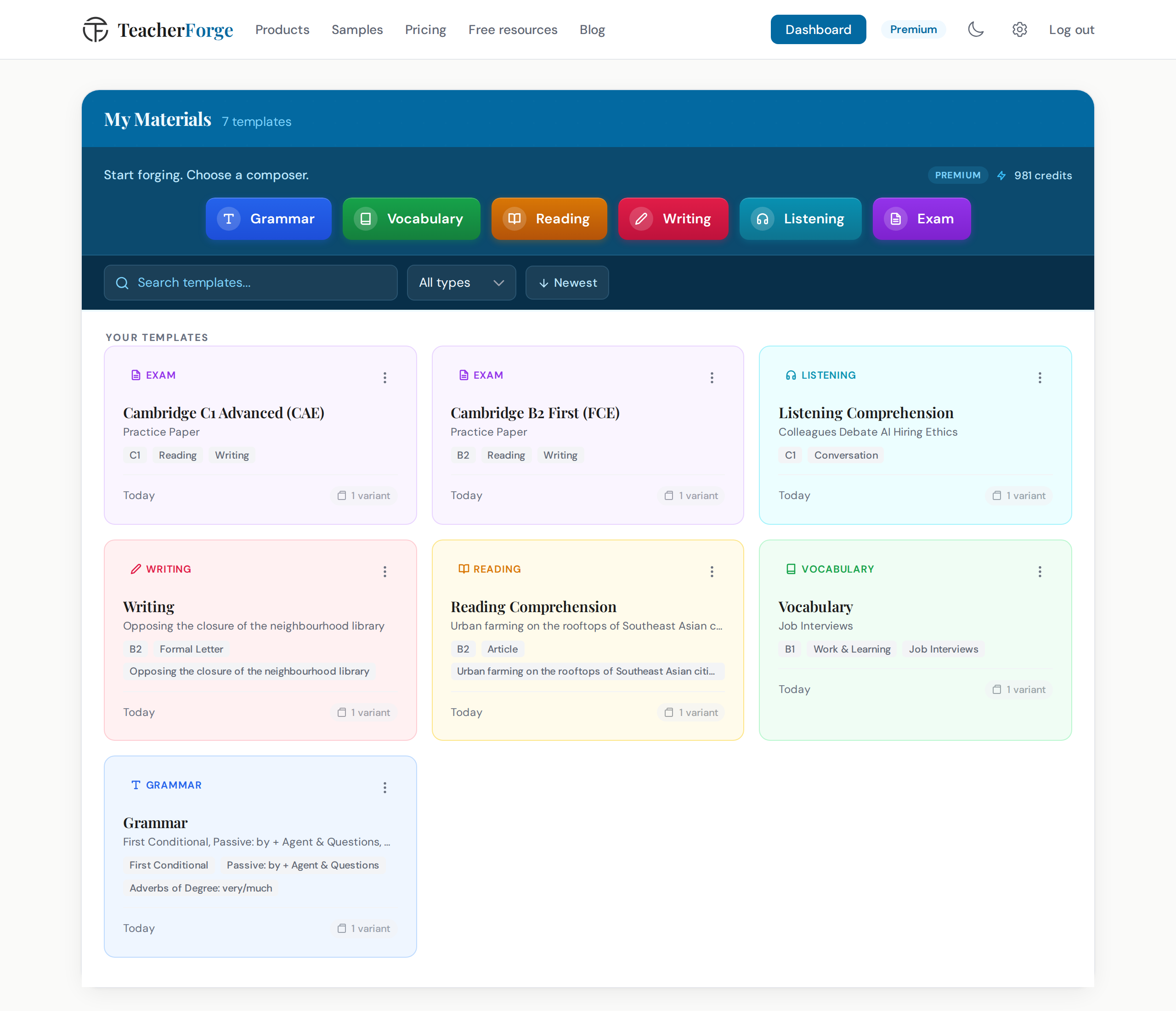This screenshot has width=1176, height=1011.
Task: Click book icon on Reading Comprehension card
Action: (x=464, y=569)
